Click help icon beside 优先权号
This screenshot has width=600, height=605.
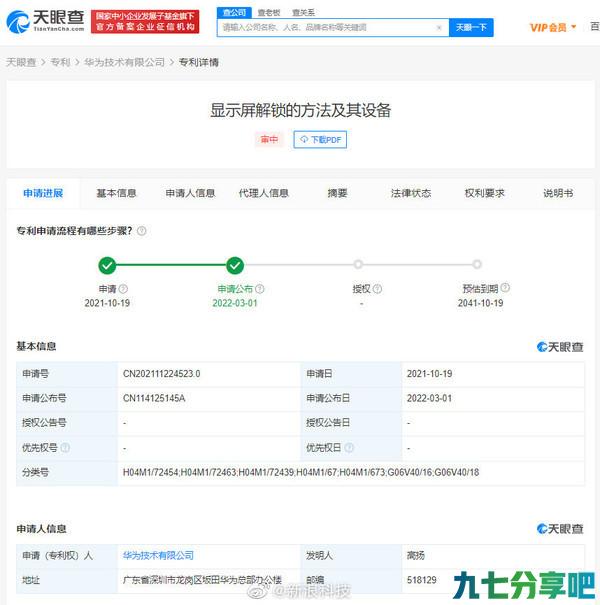[x=65, y=448]
